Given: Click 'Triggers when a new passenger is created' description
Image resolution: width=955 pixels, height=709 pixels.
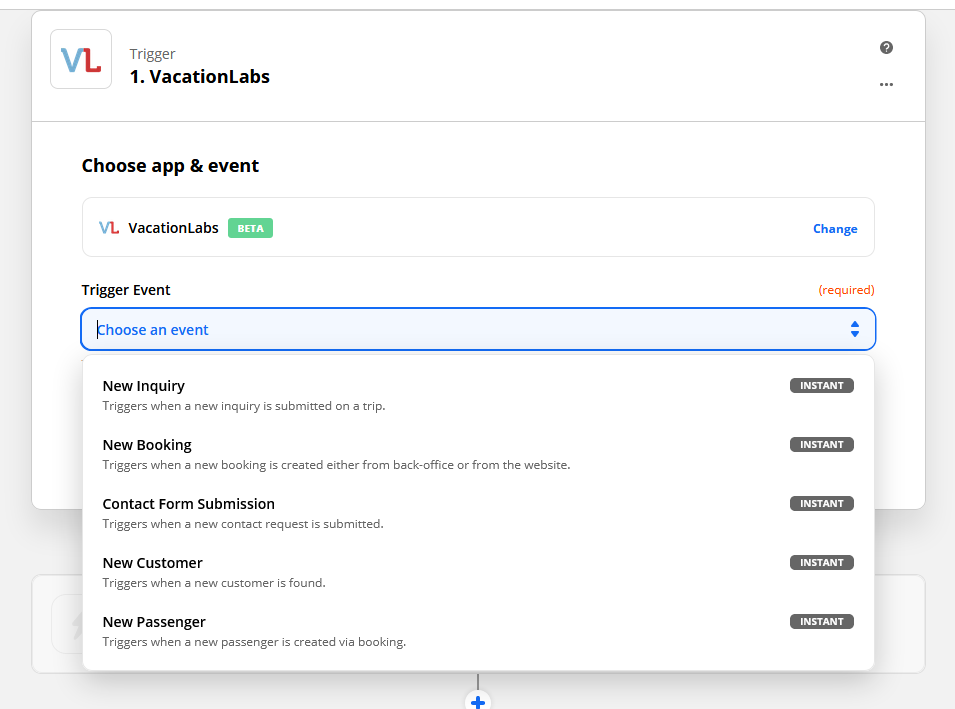Looking at the screenshot, I should pos(254,642).
